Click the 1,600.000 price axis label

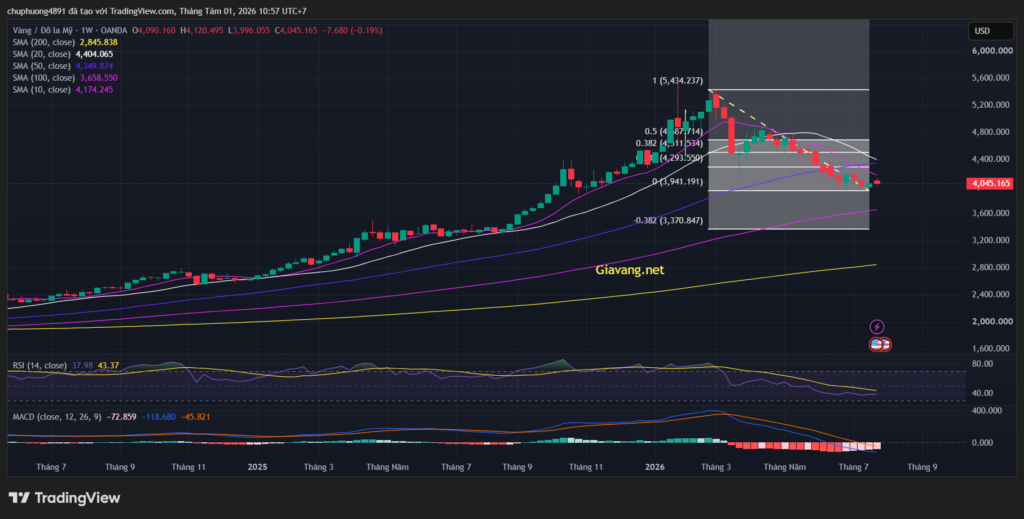click(x=992, y=349)
